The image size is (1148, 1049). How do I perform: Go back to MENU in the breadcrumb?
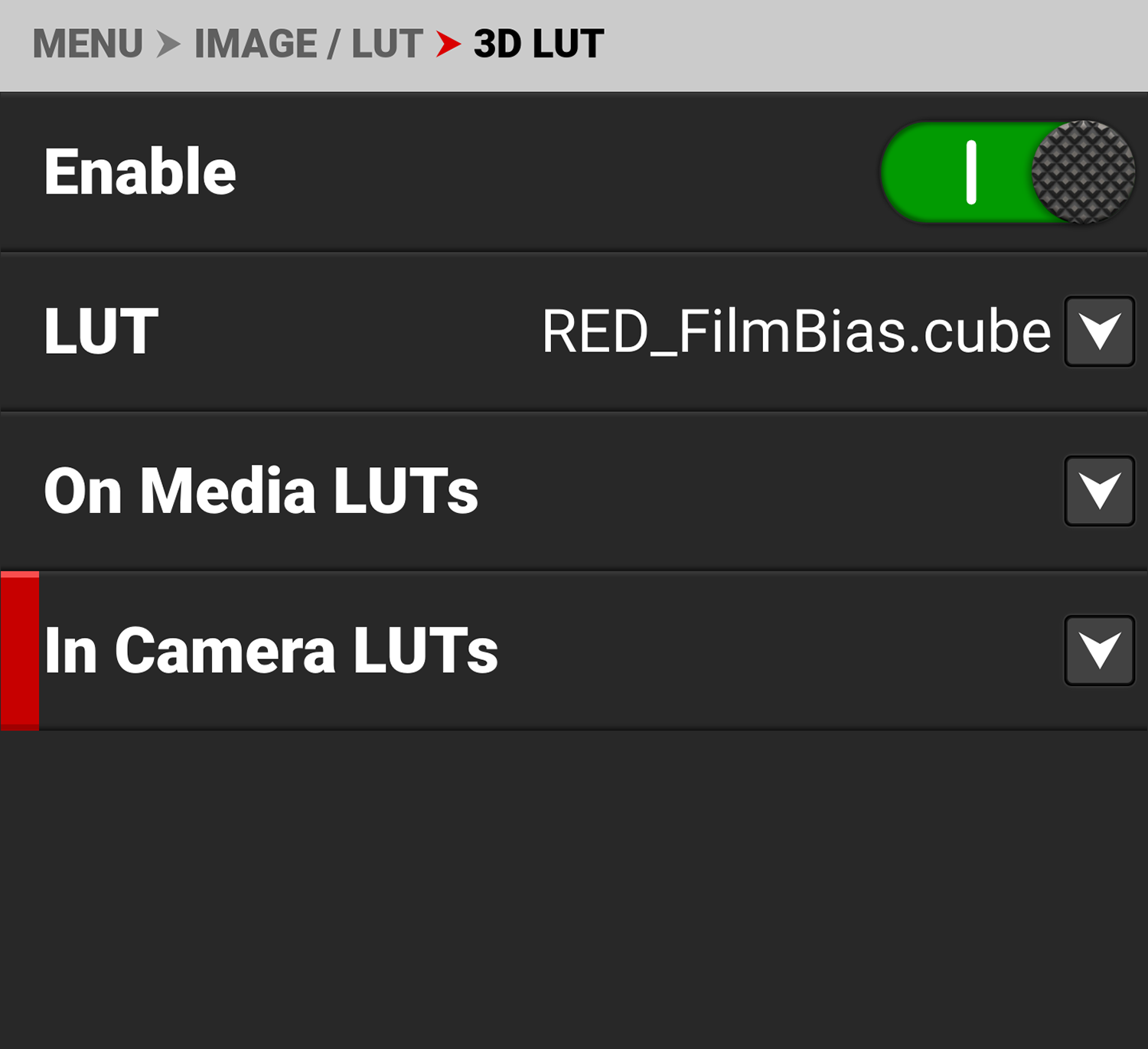pos(87,44)
